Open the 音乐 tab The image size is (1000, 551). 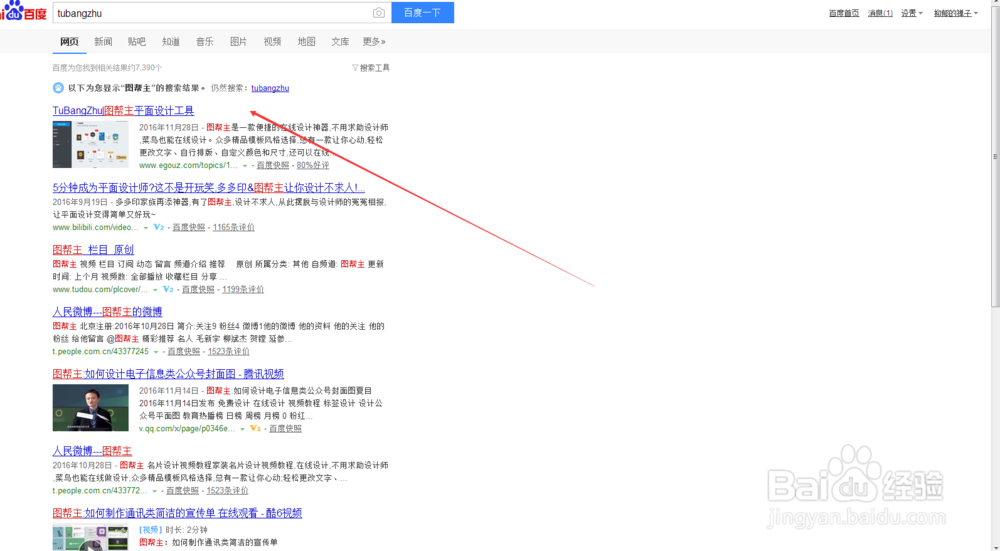pyautogui.click(x=205, y=41)
